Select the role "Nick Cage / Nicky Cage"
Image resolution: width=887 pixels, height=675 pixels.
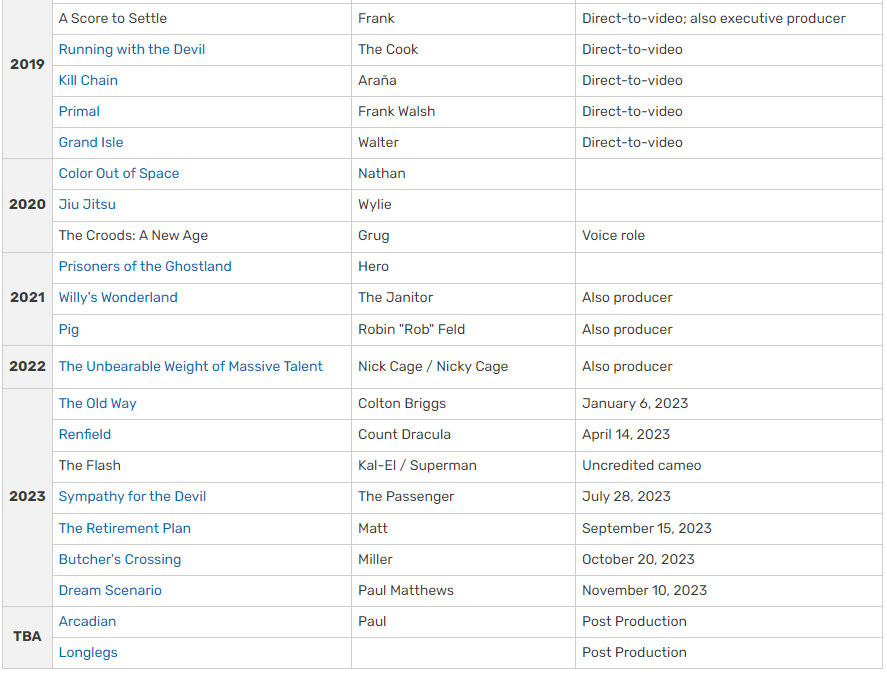(x=433, y=367)
